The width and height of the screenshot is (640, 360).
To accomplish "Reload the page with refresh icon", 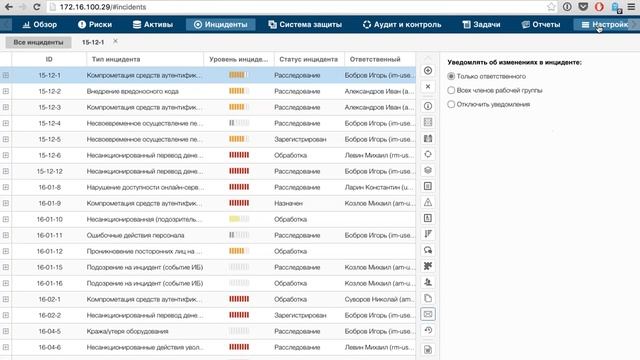I will pos(36,7).
